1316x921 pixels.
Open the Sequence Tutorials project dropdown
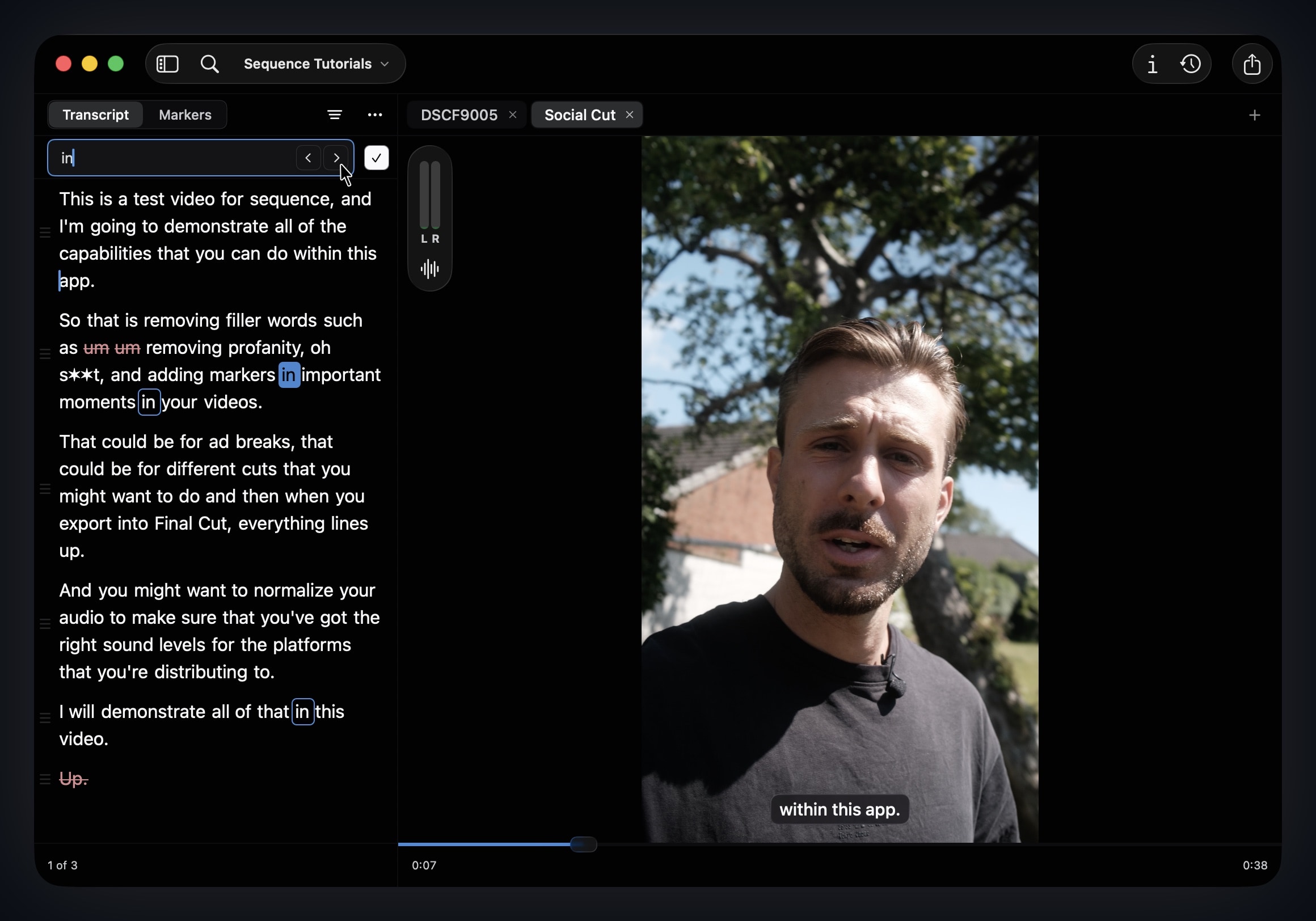[x=317, y=64]
